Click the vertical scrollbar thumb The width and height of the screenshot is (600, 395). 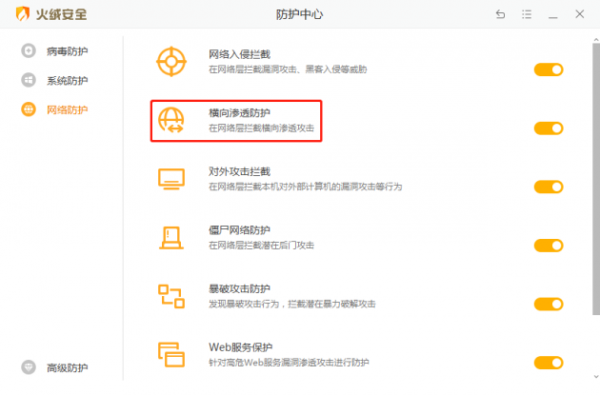pos(596,179)
